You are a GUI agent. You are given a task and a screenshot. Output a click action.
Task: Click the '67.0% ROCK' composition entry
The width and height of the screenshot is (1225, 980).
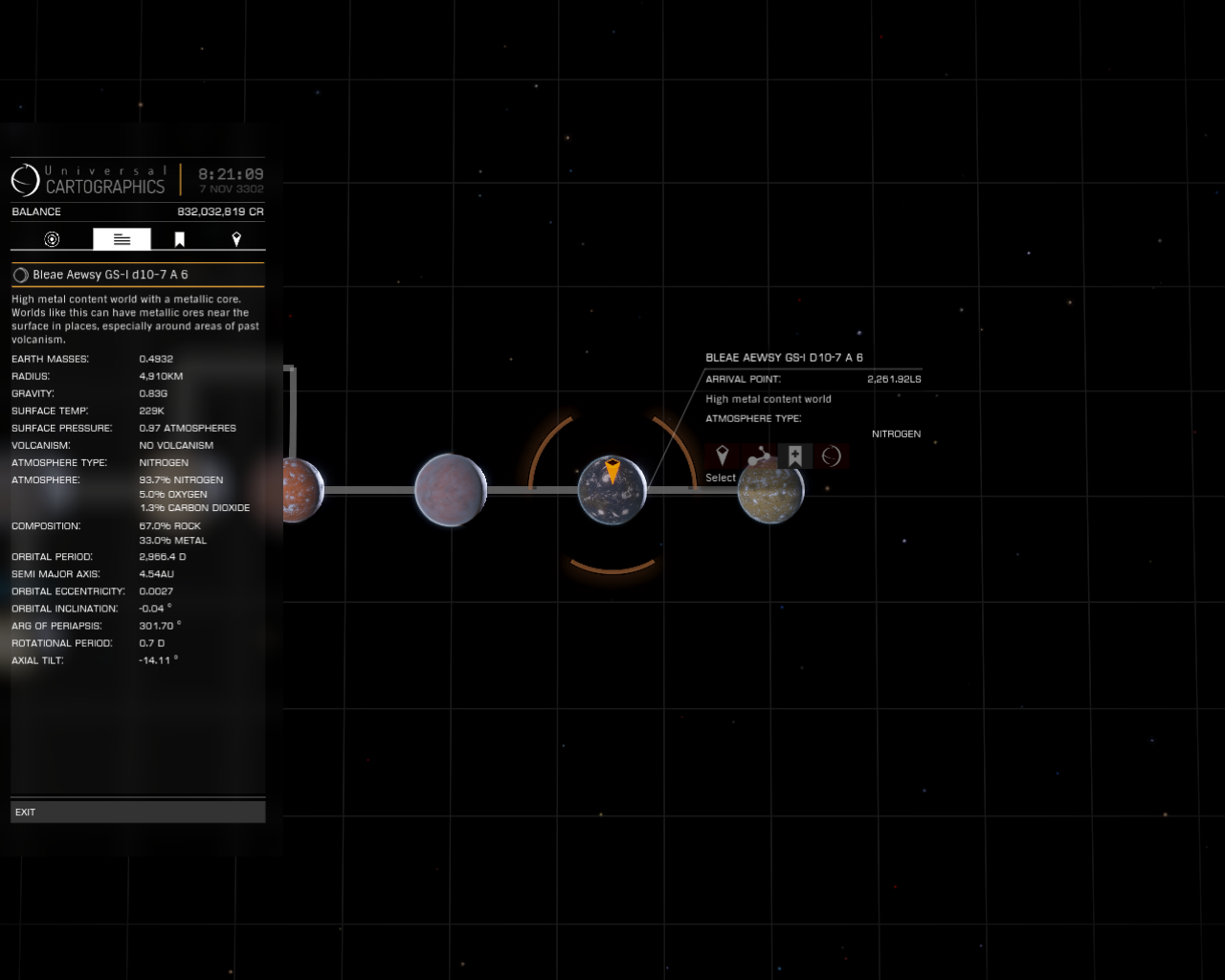coord(172,526)
